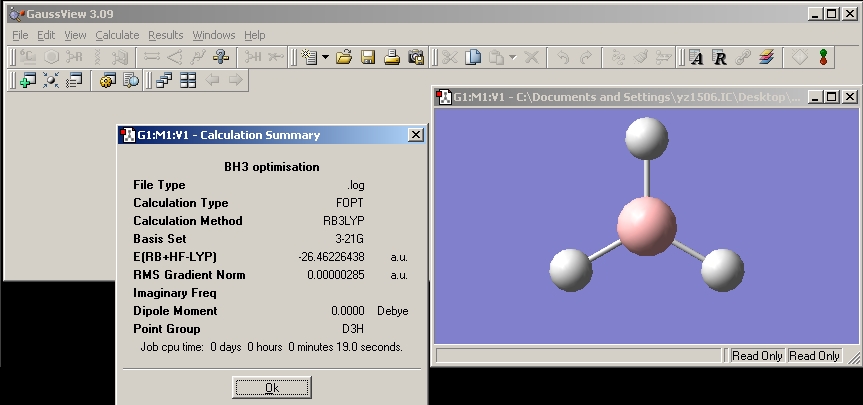Click the Center molecule icon
This screenshot has width=863, height=405.
(x=51, y=80)
